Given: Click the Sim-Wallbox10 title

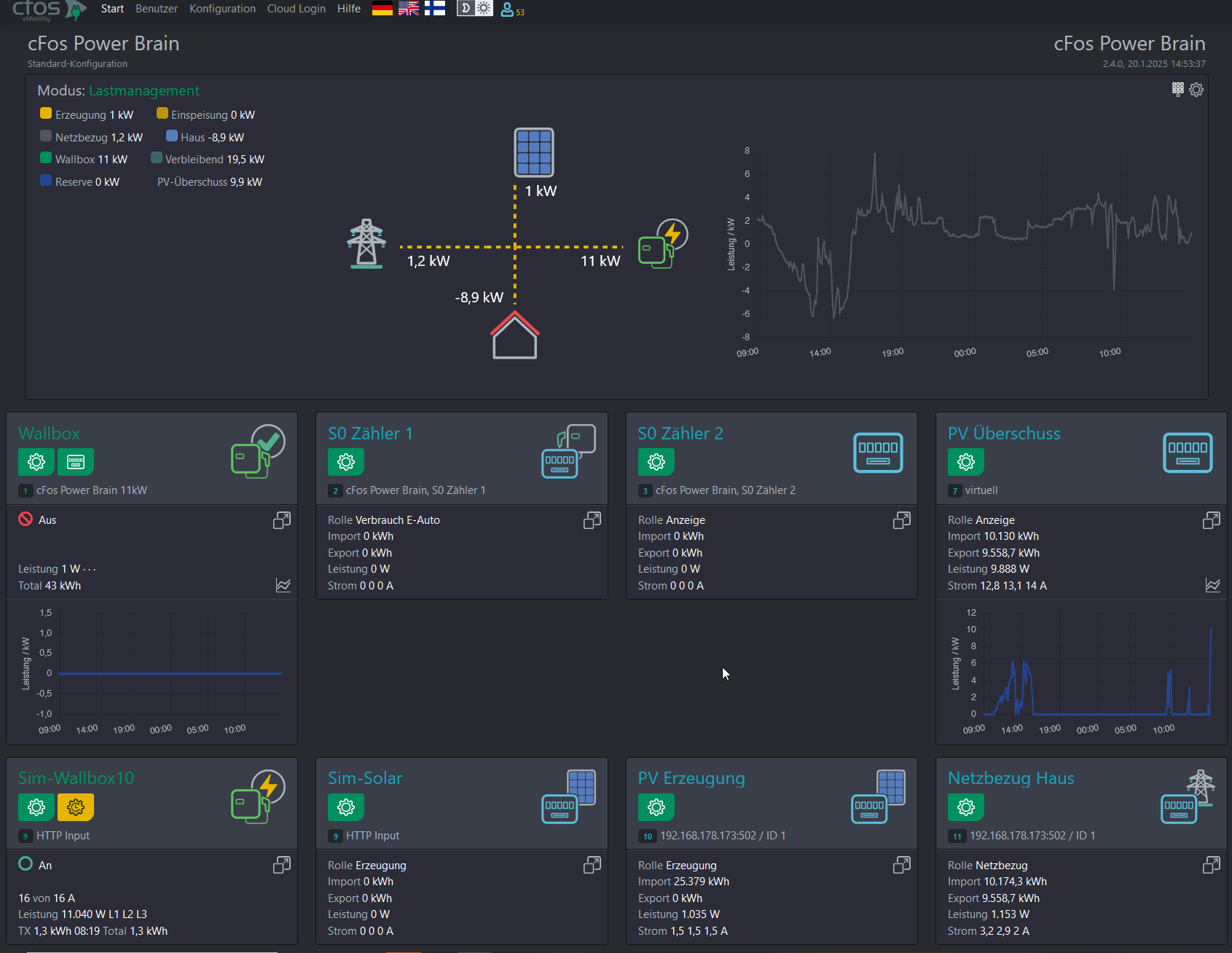Looking at the screenshot, I should coord(76,778).
